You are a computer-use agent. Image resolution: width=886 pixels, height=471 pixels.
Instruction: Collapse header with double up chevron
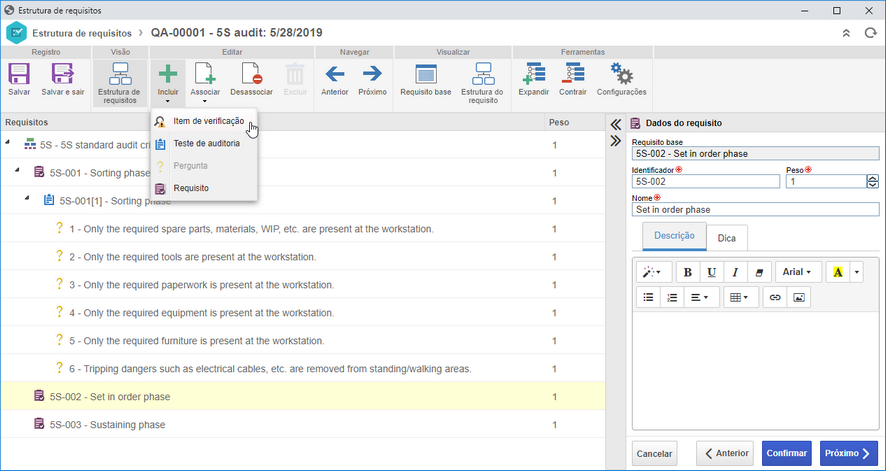point(846,33)
